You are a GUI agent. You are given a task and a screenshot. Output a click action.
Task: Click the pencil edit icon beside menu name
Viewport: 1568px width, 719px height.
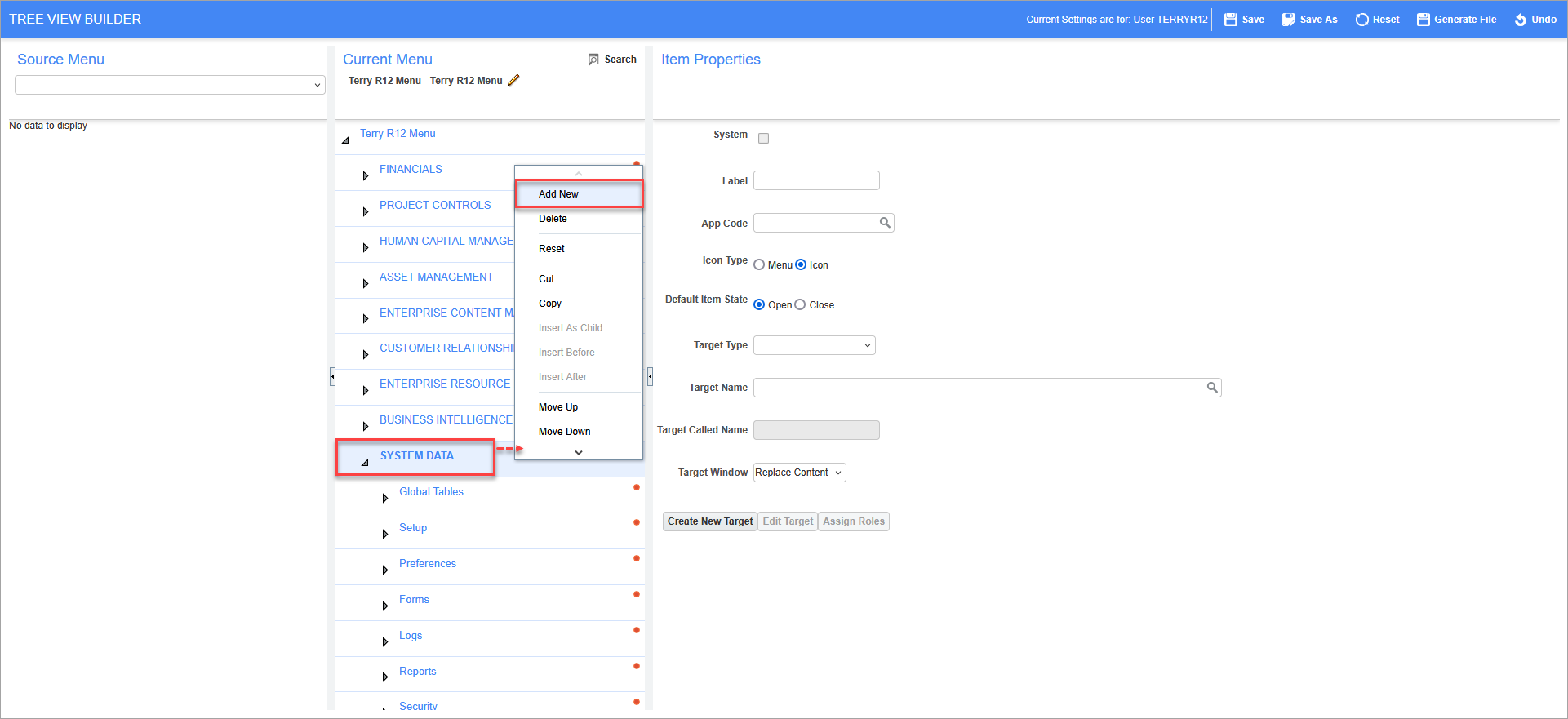click(x=513, y=80)
